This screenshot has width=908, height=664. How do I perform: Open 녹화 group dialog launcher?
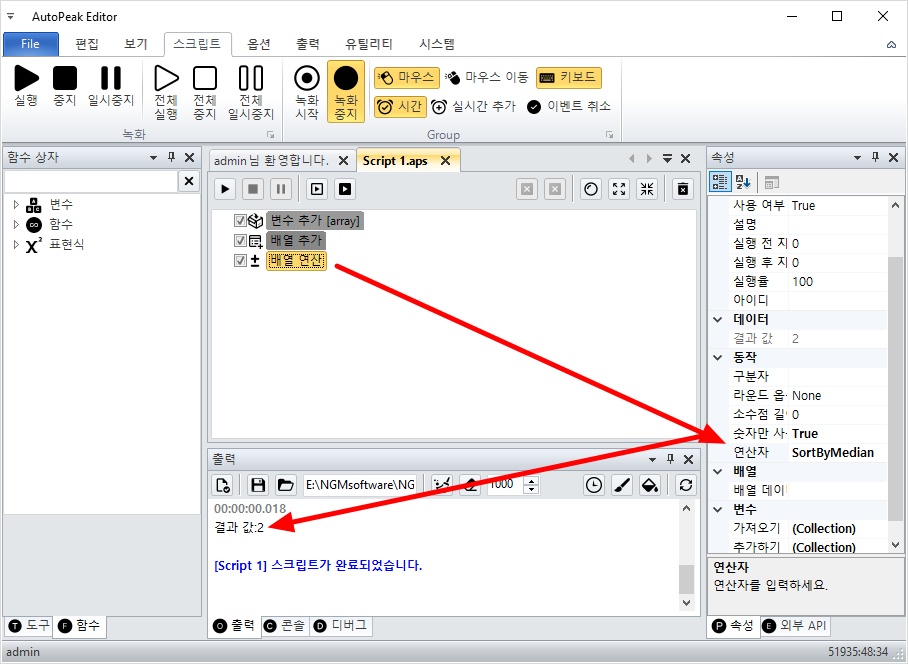(x=270, y=134)
